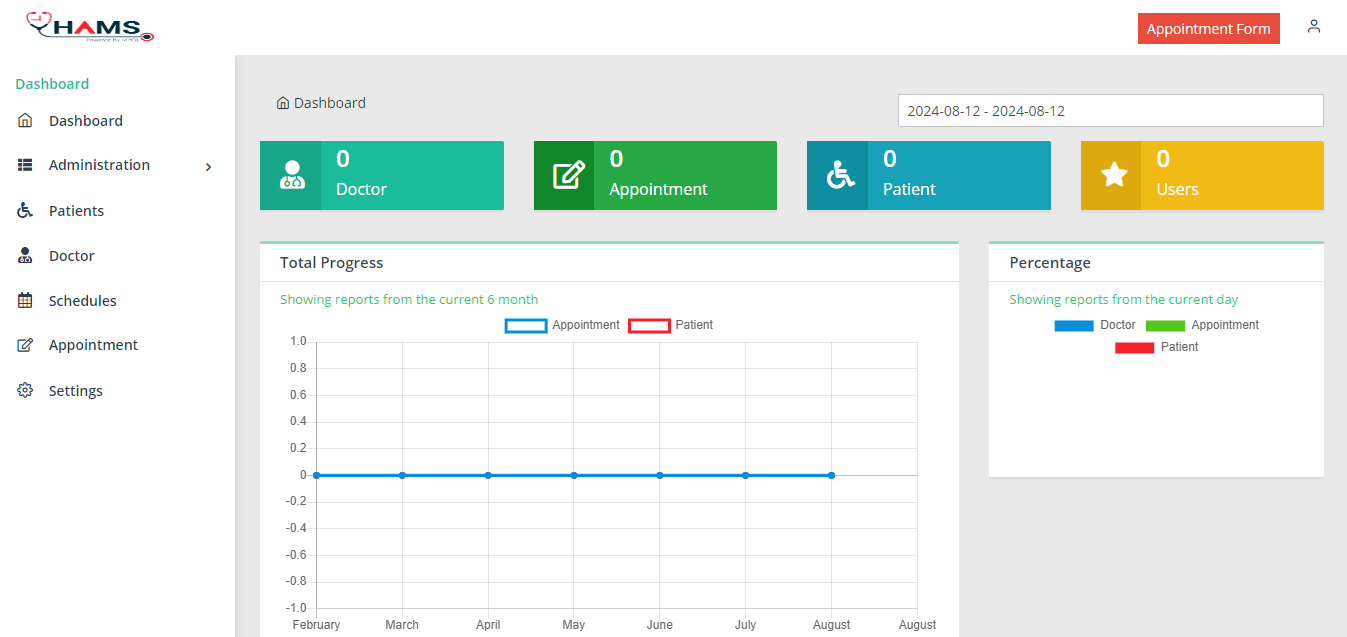Open the user profile icon menu
Viewport: 1347px width, 637px height.
tap(1314, 27)
